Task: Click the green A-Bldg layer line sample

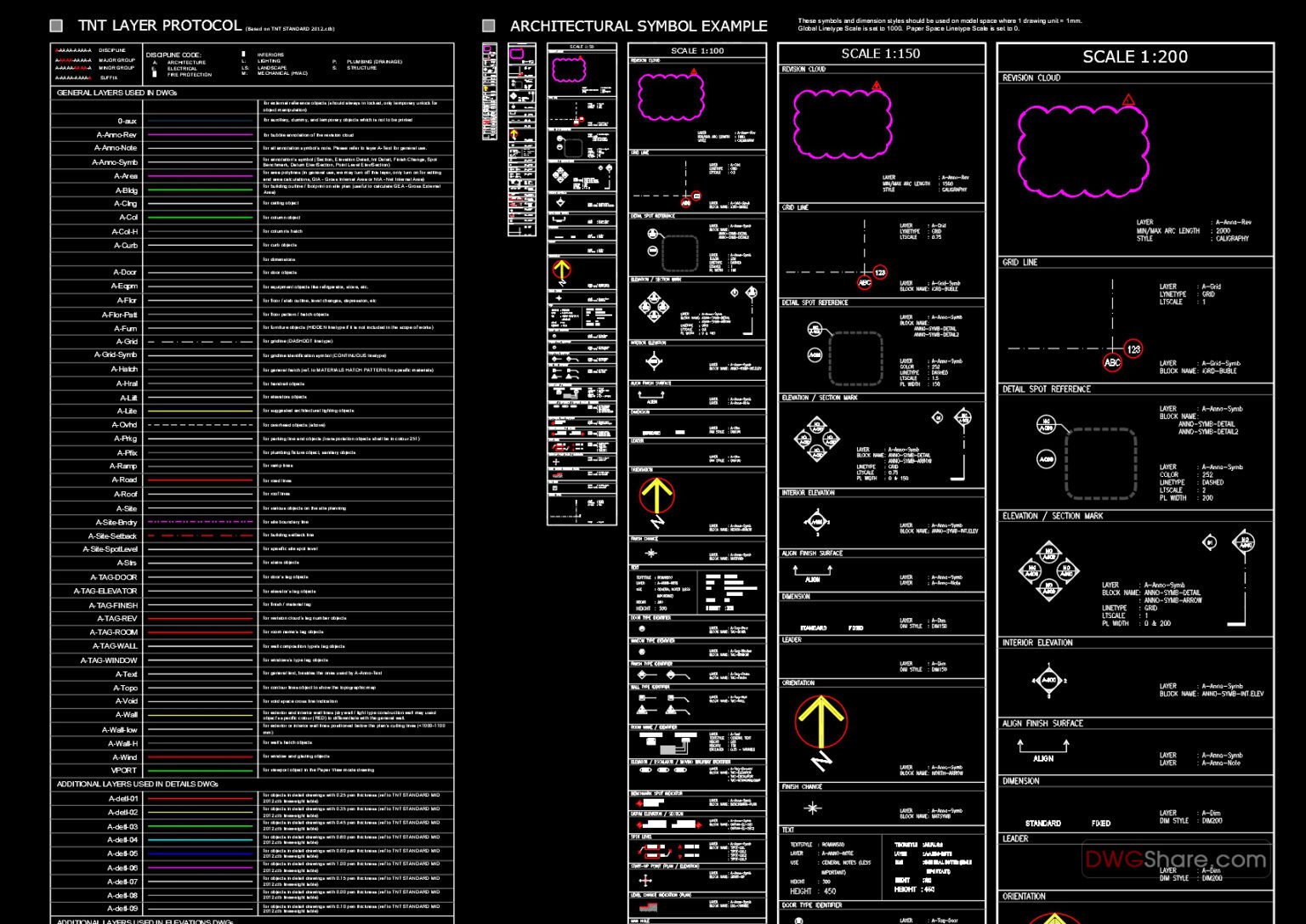Action: click(x=200, y=190)
